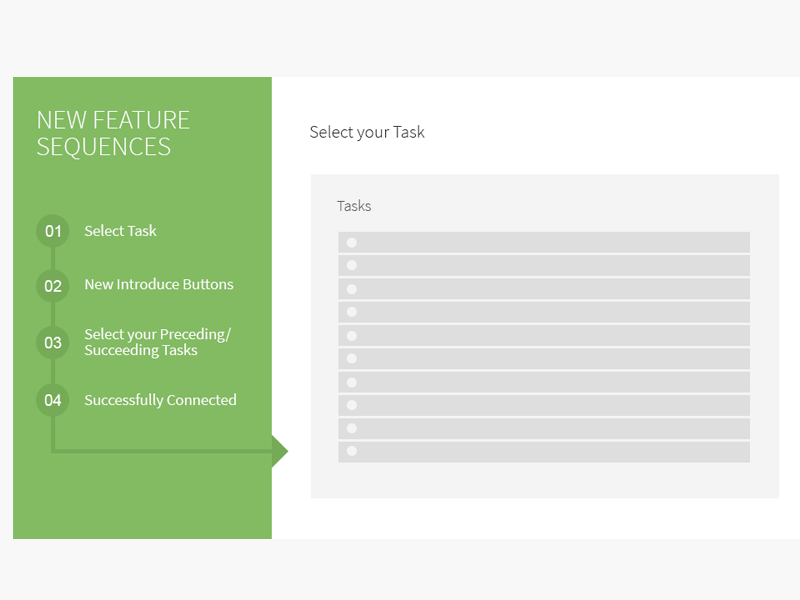
Task: Click the 'Tasks' panel title
Action: point(354,205)
